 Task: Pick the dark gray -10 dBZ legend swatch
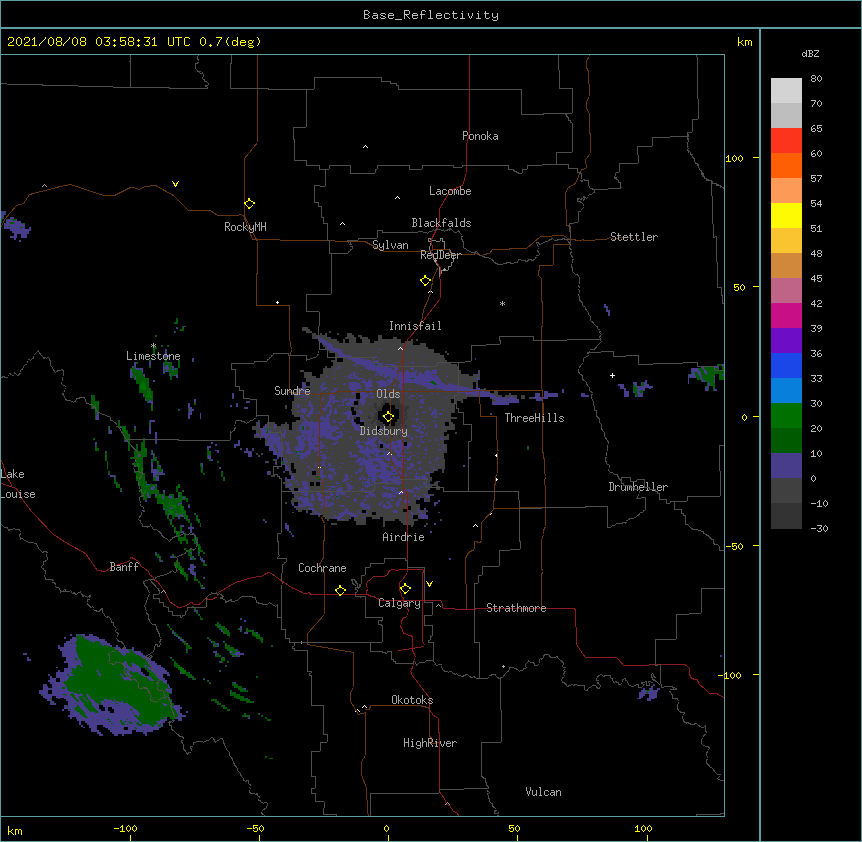(x=786, y=516)
